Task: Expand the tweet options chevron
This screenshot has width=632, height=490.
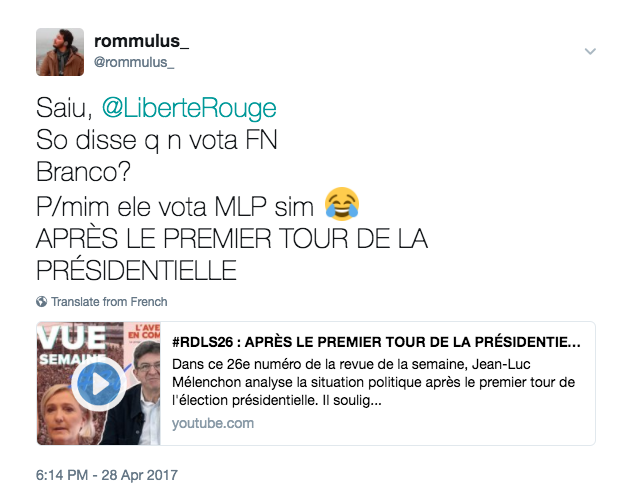Action: click(590, 51)
